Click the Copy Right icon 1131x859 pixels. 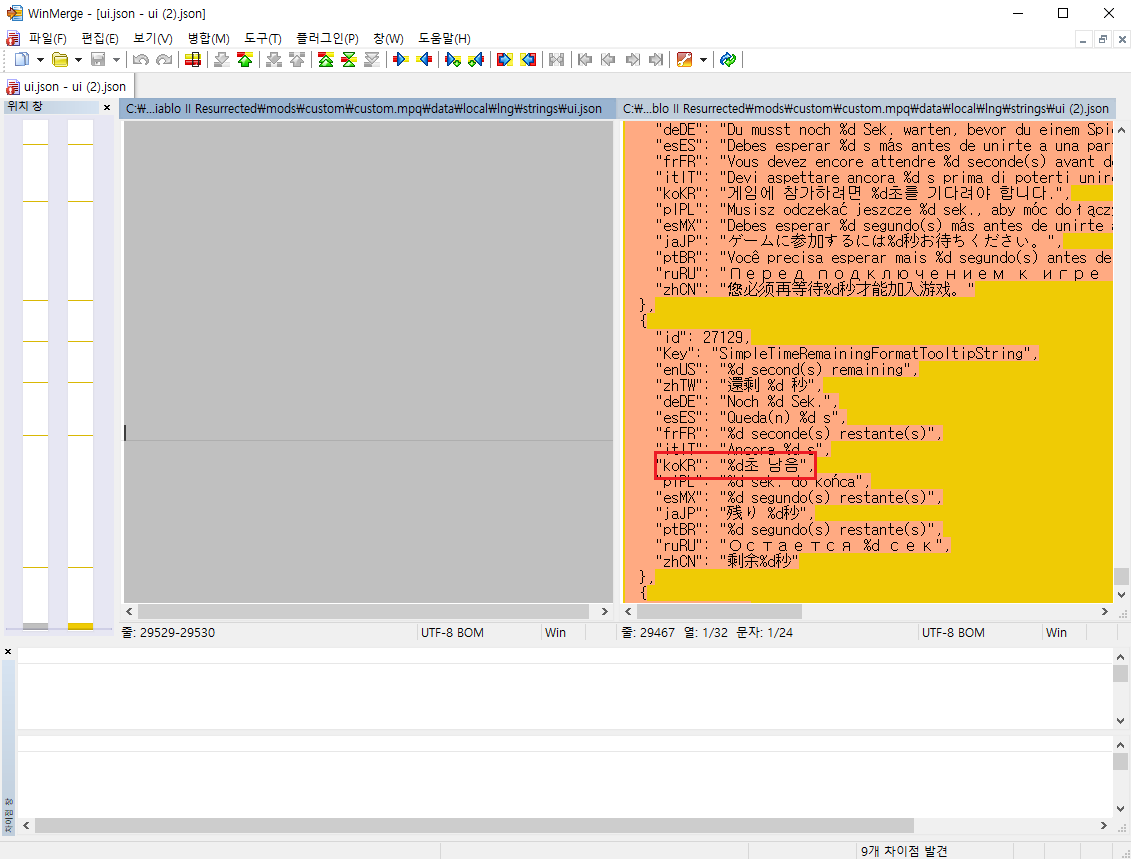(400, 60)
